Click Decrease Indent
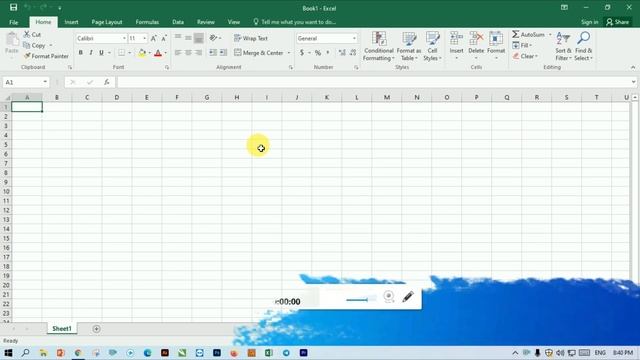 tap(213, 53)
